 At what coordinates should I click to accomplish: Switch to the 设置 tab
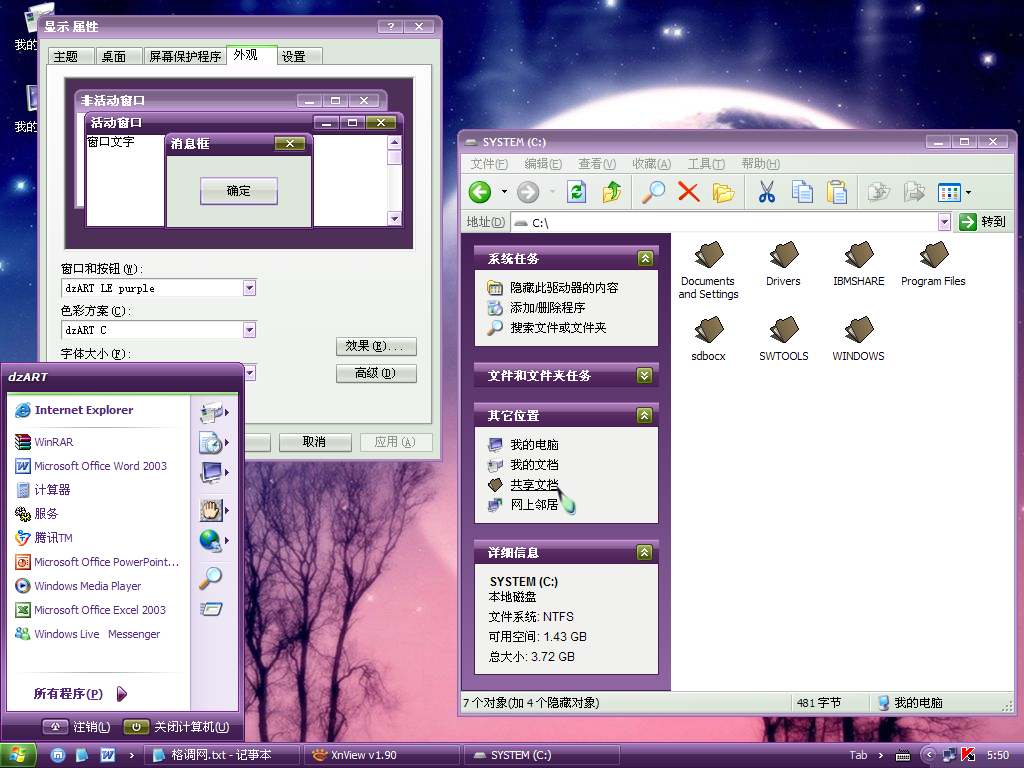click(x=300, y=57)
